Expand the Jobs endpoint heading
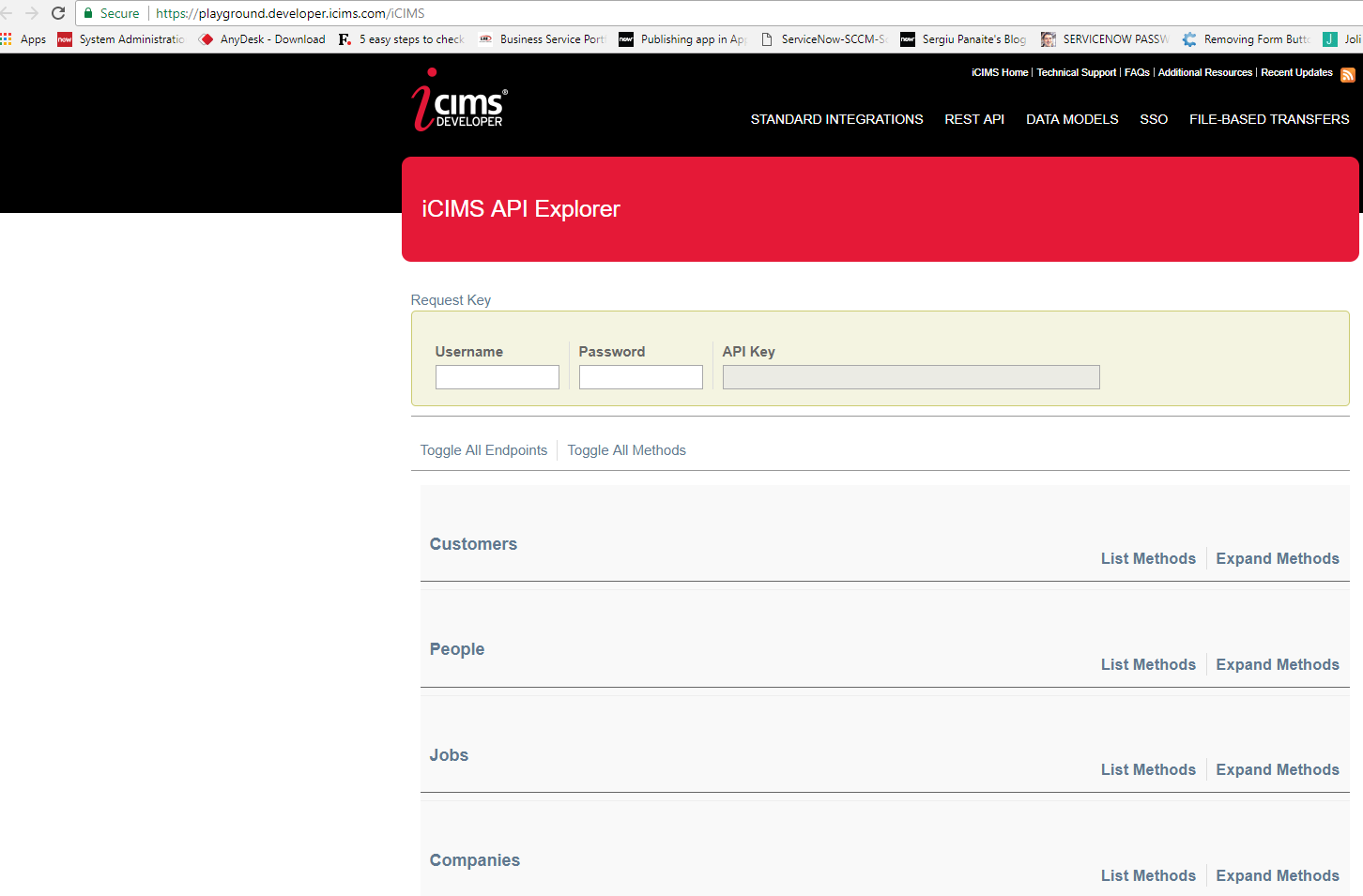This screenshot has height=896, width=1363. click(449, 755)
